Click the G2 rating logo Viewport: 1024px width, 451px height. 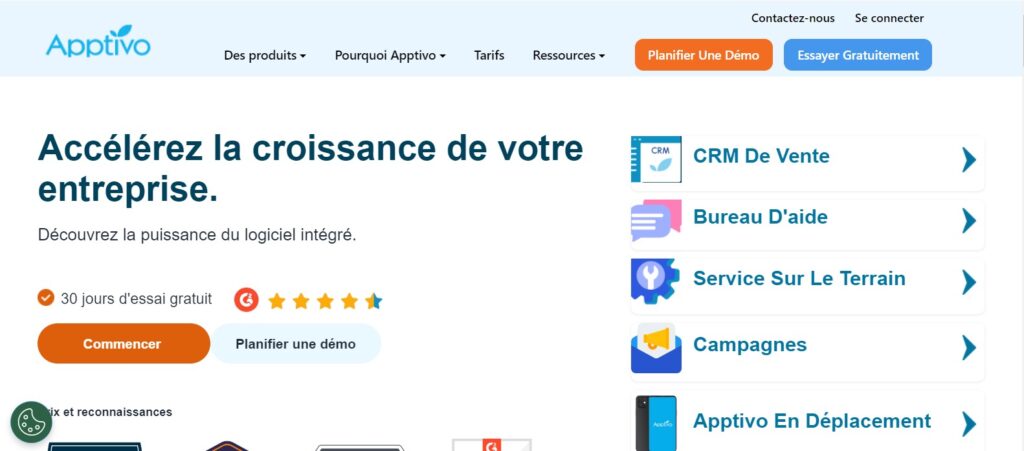click(246, 300)
